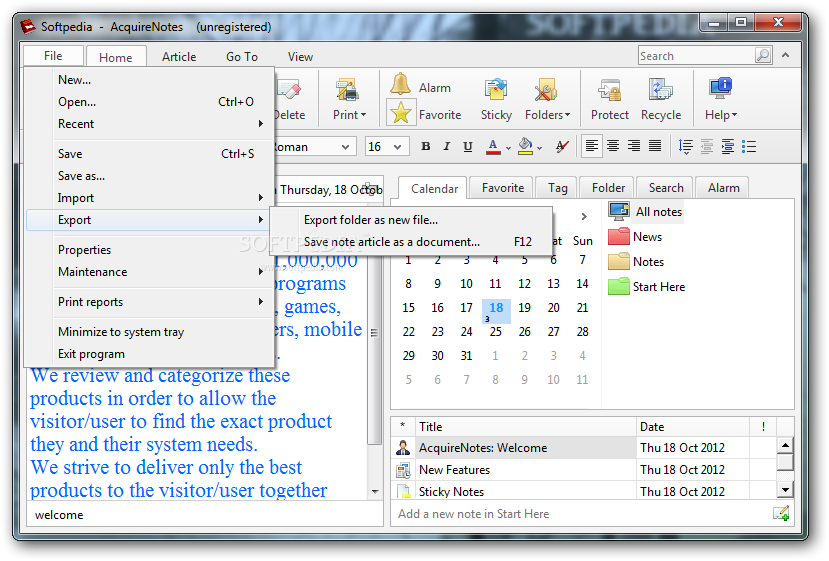Click line spacing icon

pos(685,146)
